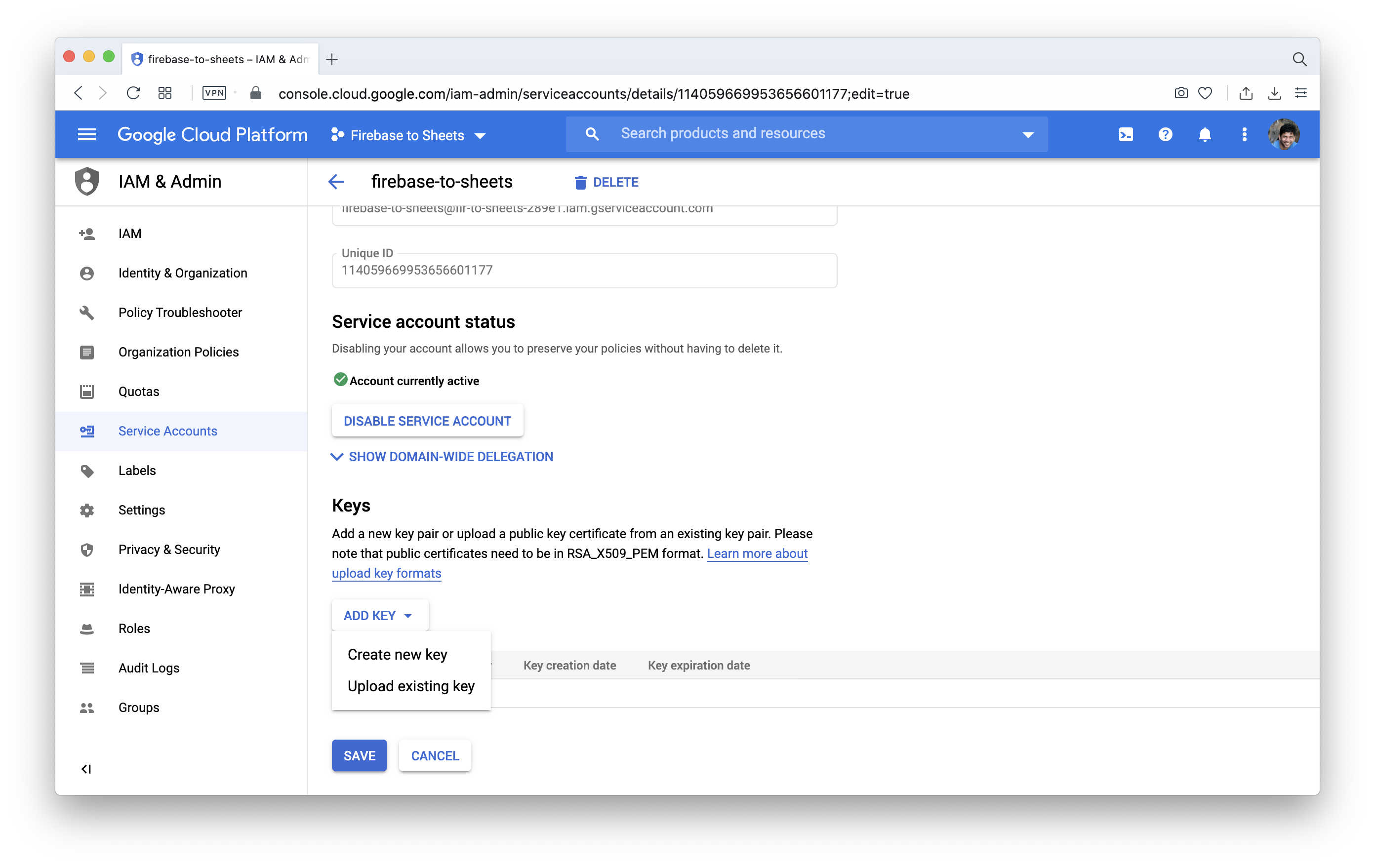Screen dimensions: 1375x868
Task: Open a new browser tab
Action: coord(332,59)
